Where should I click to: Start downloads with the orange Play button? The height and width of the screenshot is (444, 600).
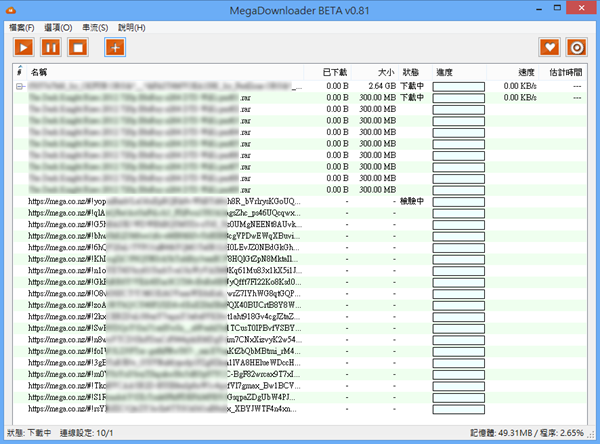(x=24, y=47)
